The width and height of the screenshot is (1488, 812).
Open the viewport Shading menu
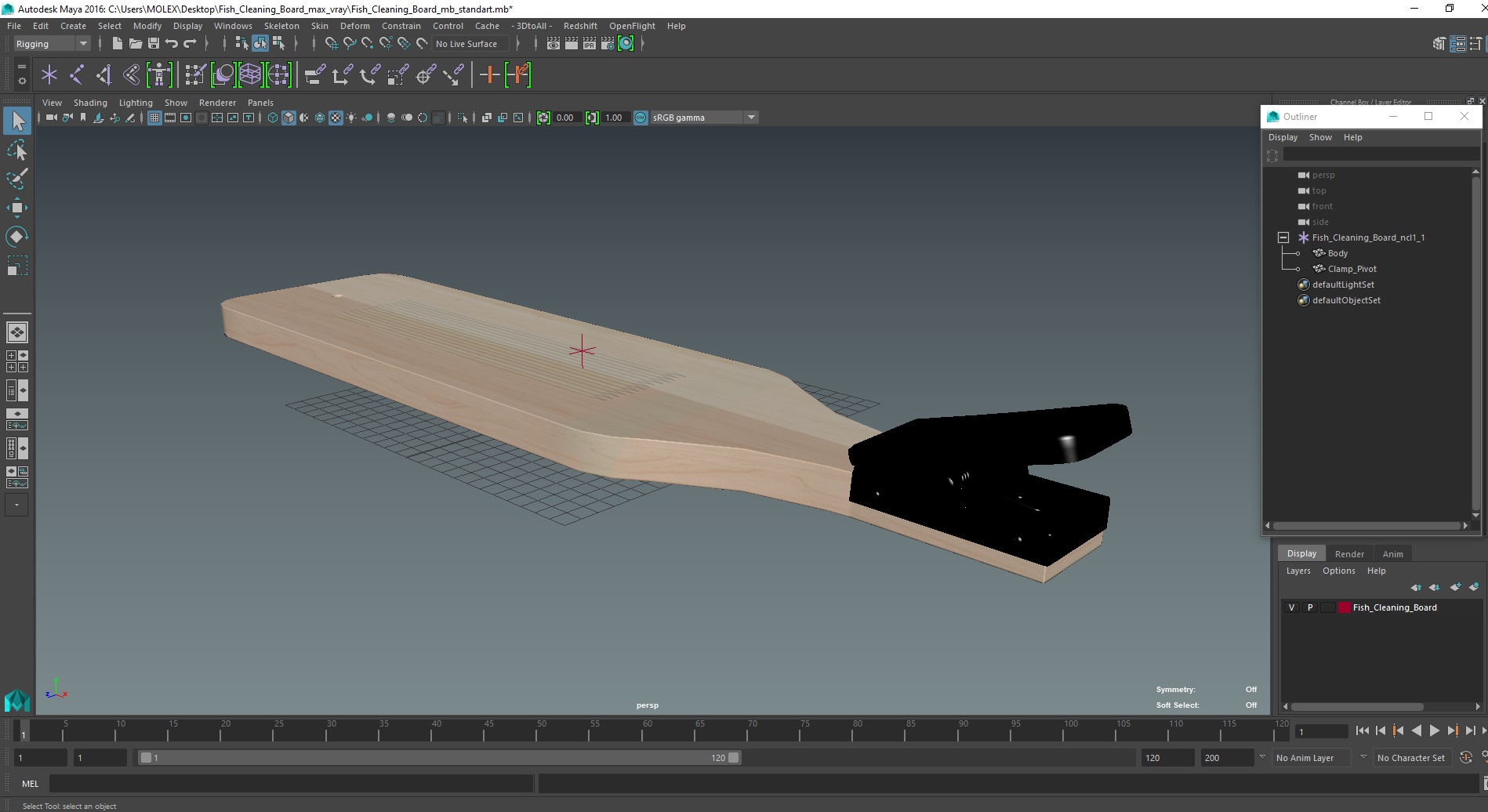[90, 103]
